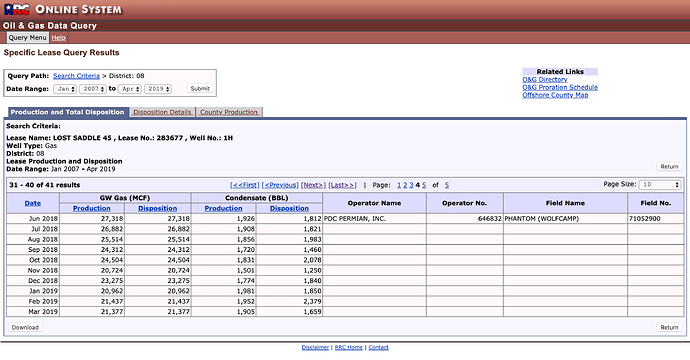Jump to results page 2
Image resolution: width=690 pixels, height=360 pixels.
pyautogui.click(x=405, y=185)
